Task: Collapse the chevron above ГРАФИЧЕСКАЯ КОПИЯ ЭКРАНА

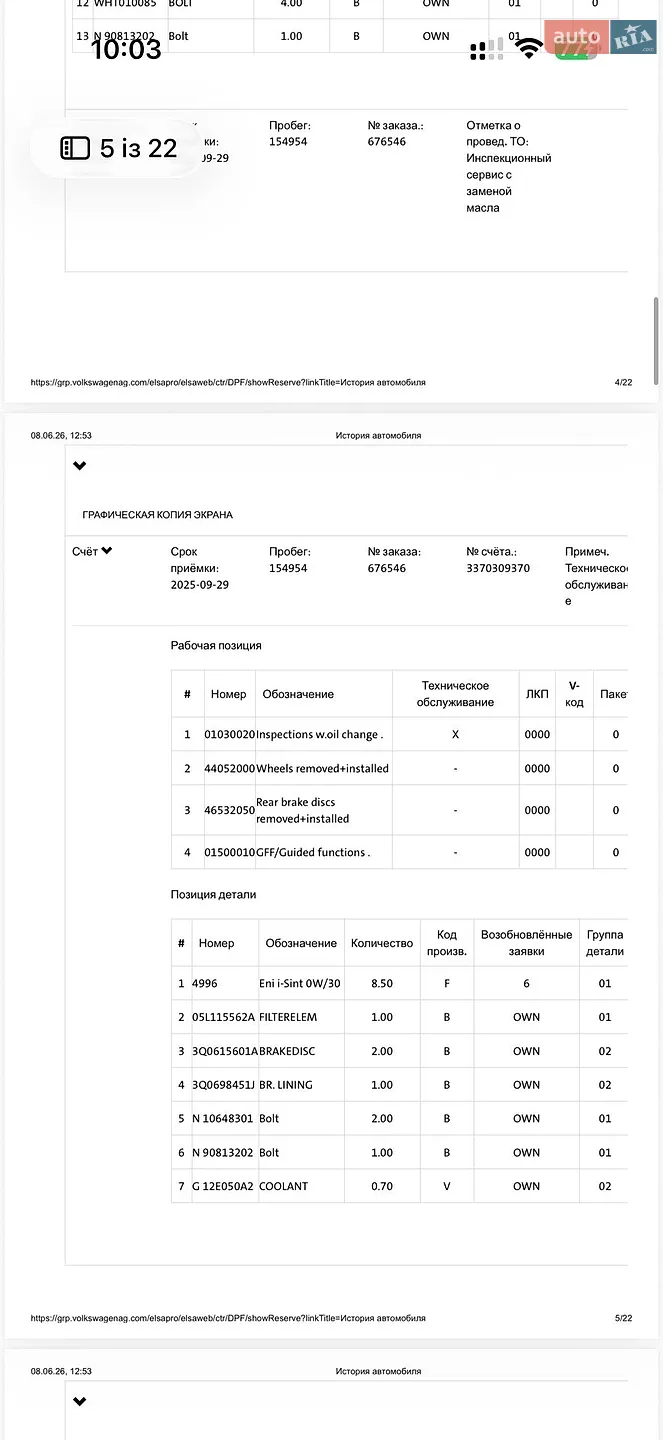Action: 80,466
